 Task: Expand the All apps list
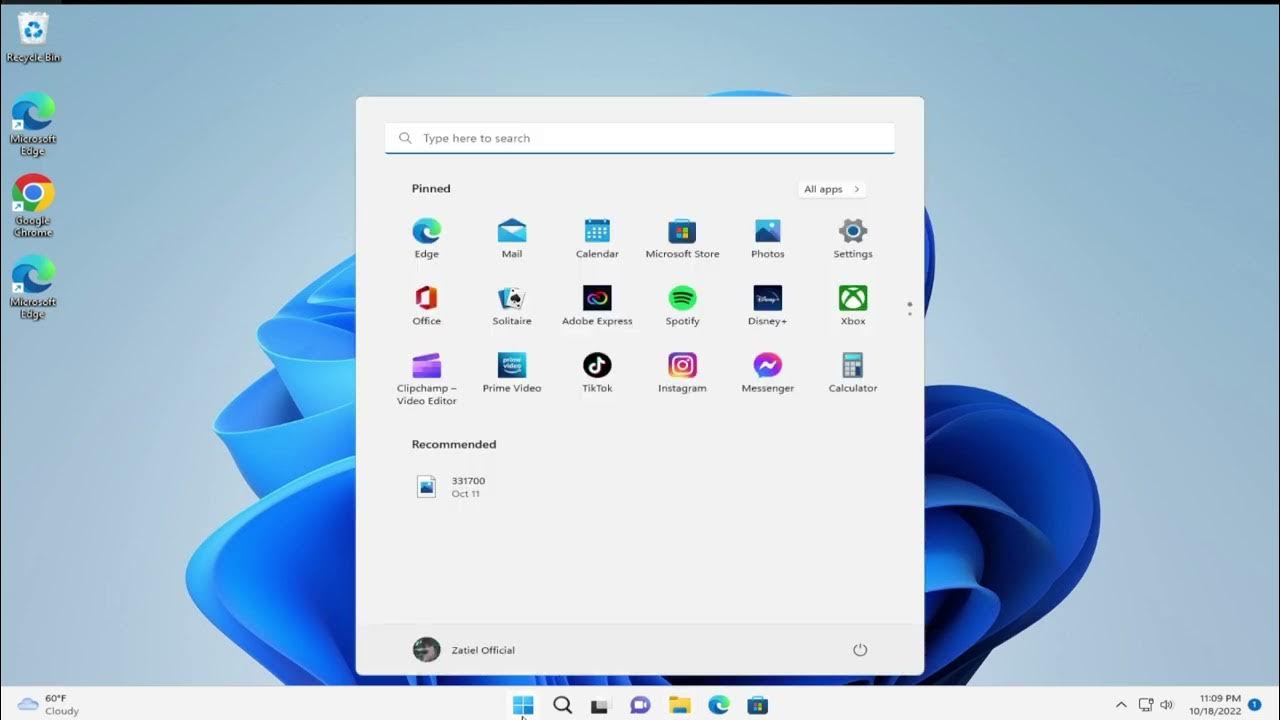[832, 189]
